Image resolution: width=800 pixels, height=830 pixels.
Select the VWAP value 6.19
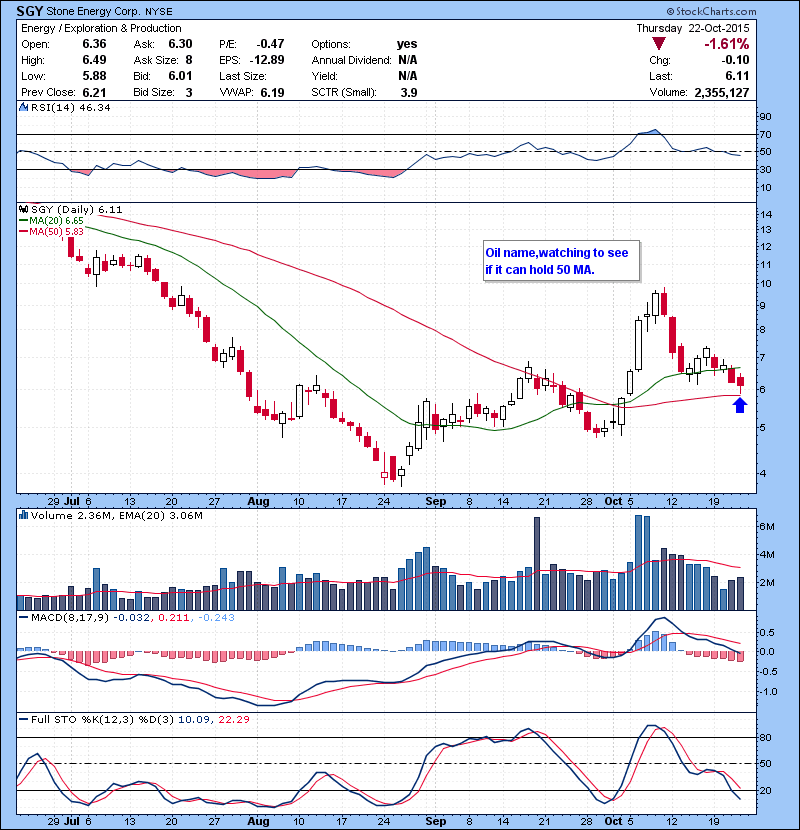pyautogui.click(x=272, y=93)
